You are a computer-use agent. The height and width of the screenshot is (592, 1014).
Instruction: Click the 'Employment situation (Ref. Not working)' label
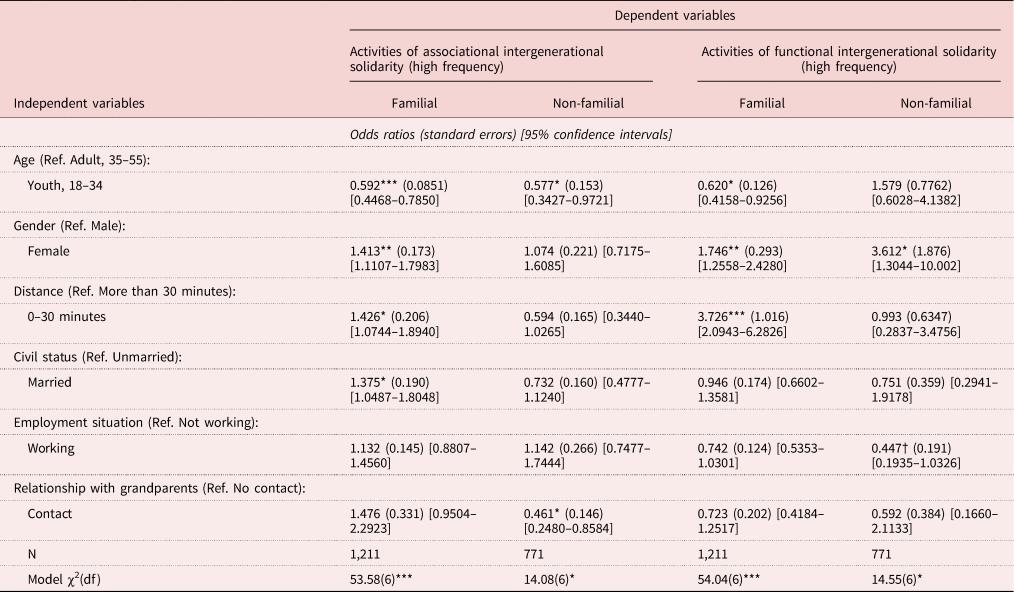click(x=136, y=422)
